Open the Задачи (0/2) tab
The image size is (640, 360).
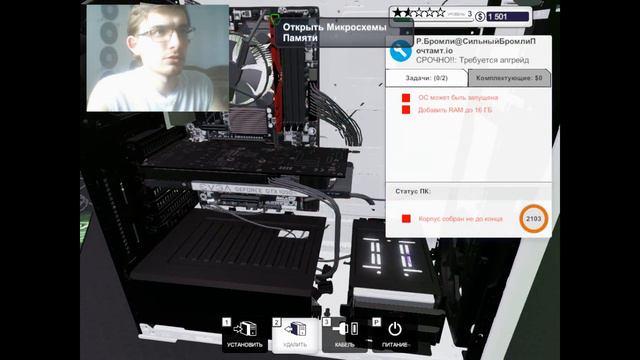[x=426, y=78]
